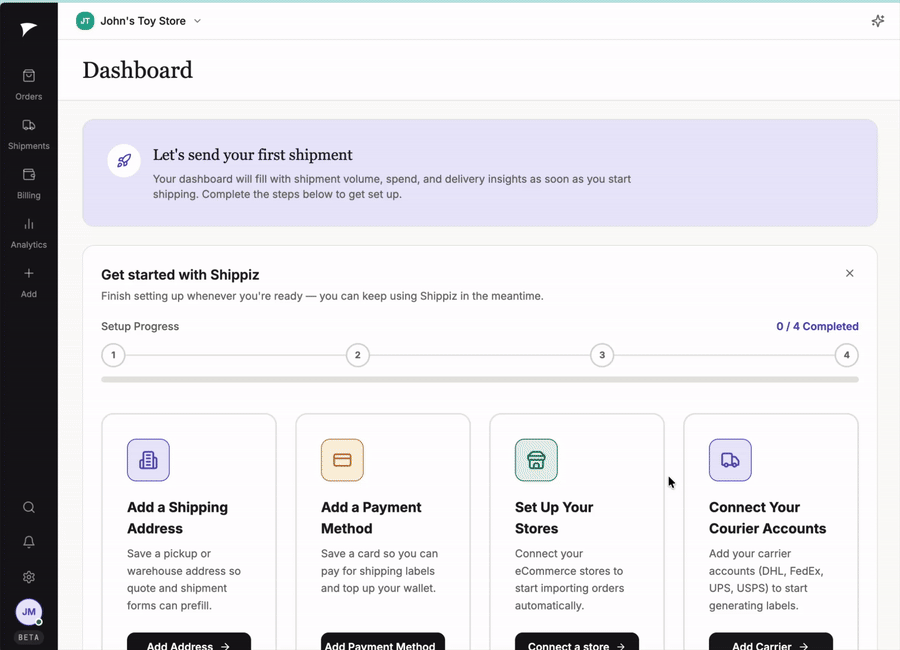Viewport: 900px width, 650px height.
Task: Click the 0 / 4 Completed label
Action: (817, 326)
